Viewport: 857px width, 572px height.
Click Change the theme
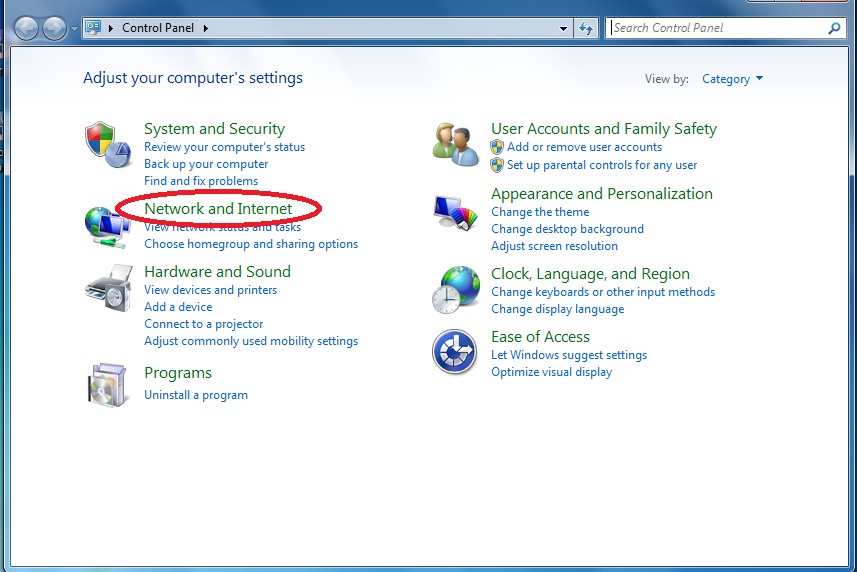540,212
